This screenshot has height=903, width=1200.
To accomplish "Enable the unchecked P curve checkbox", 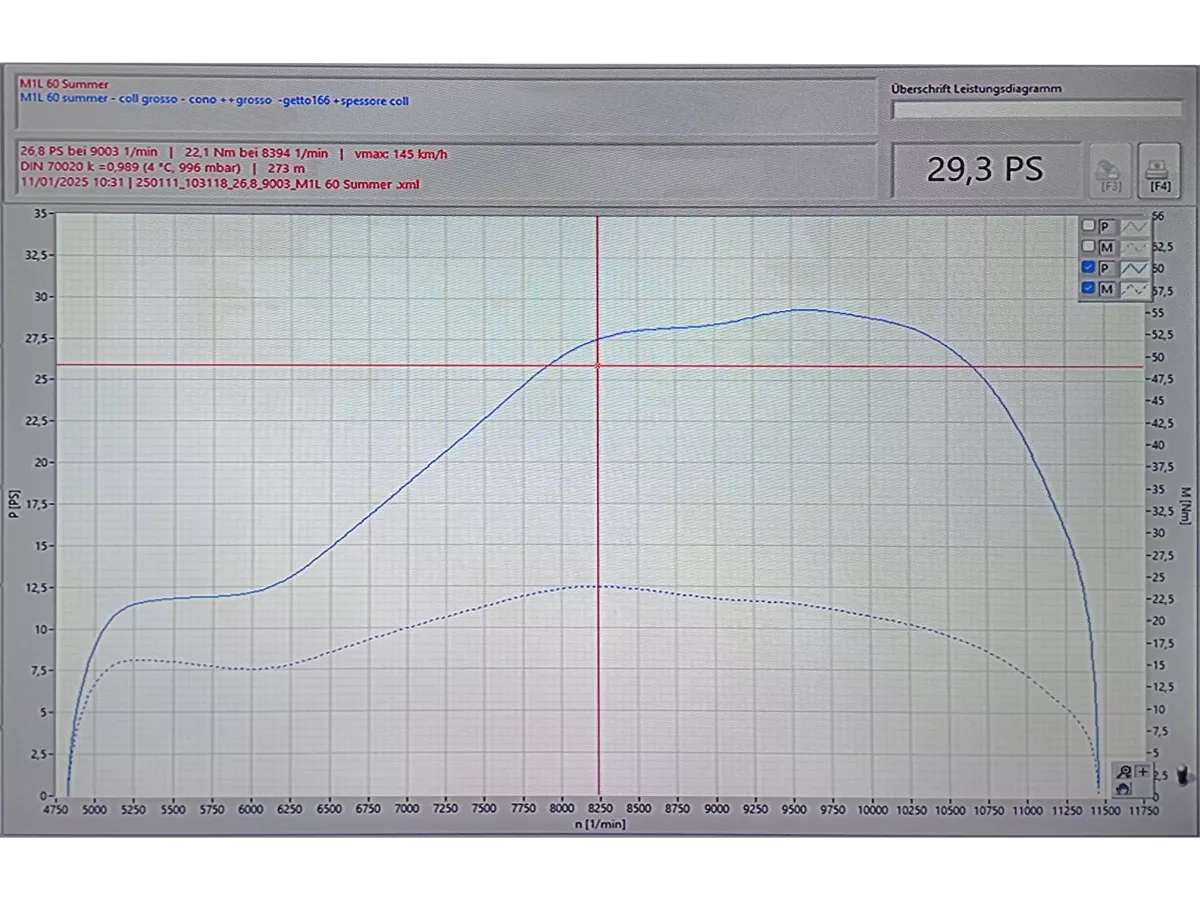I will [1088, 227].
